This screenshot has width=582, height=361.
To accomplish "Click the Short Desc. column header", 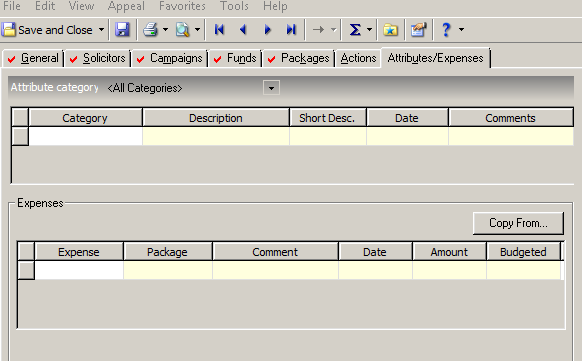I will [328, 118].
